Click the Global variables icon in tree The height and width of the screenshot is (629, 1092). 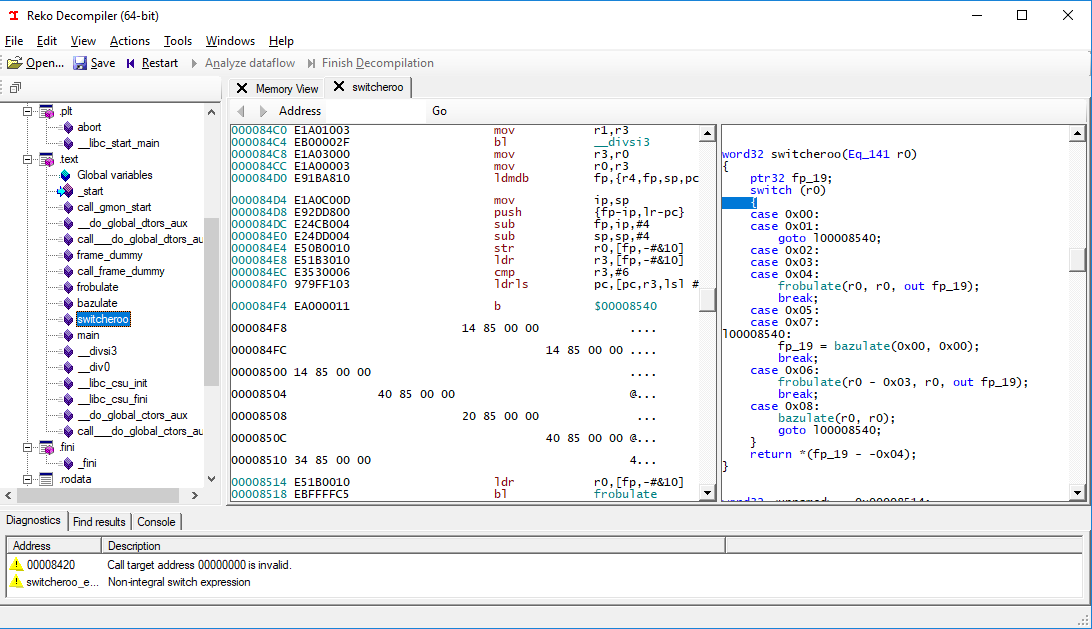pyautogui.click(x=66, y=175)
